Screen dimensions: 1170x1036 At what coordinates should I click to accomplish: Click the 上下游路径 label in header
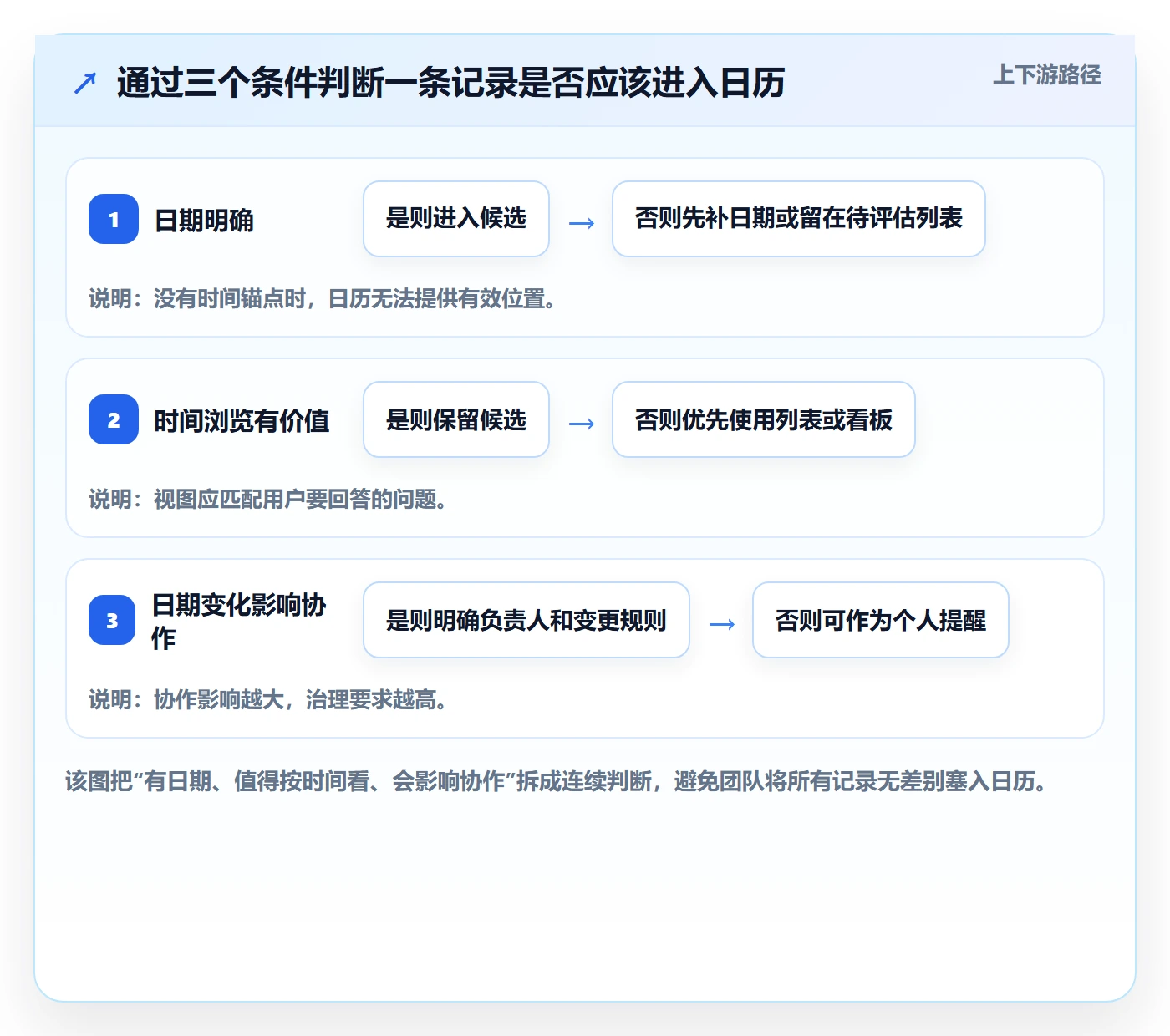[x=1046, y=75]
